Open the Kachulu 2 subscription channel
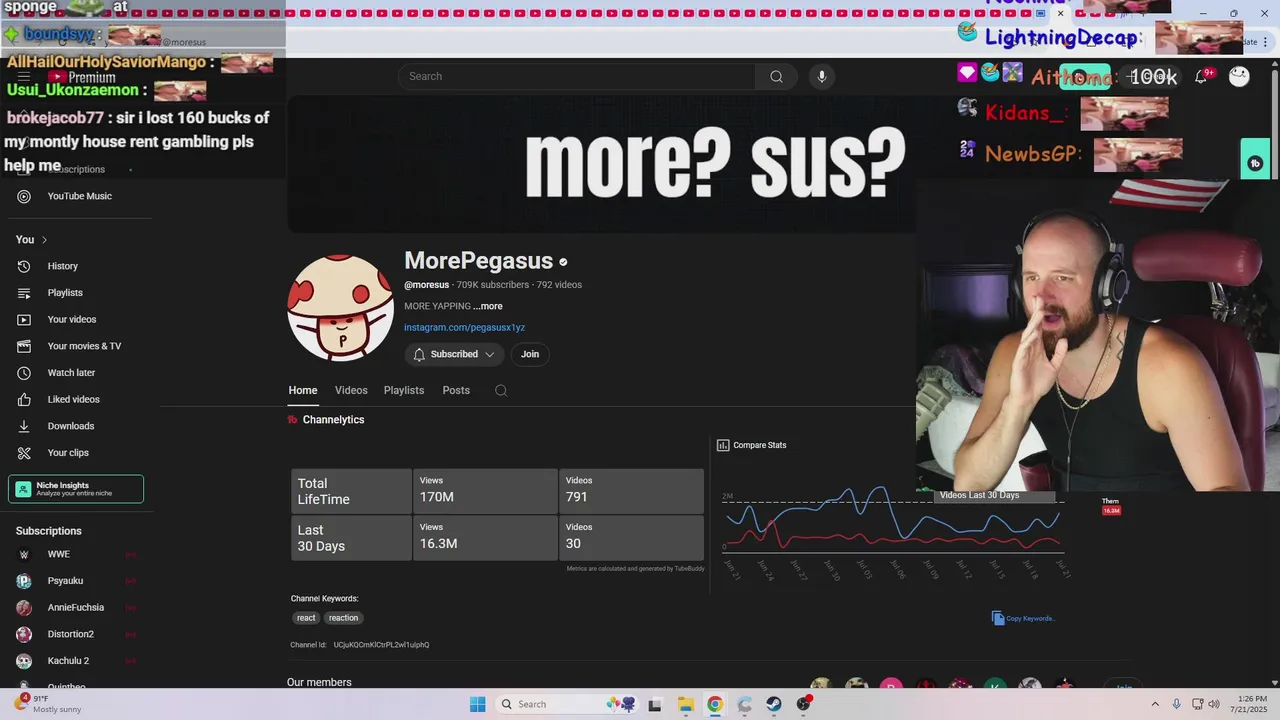Image resolution: width=1280 pixels, height=720 pixels. point(68,661)
